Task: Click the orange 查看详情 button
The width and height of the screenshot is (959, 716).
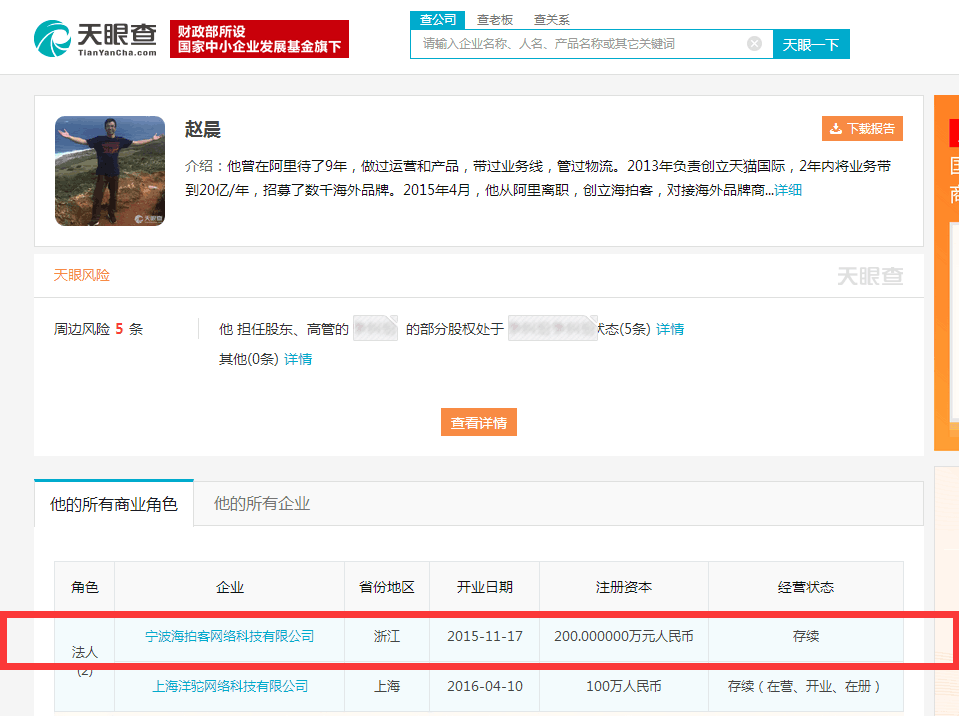Action: click(479, 423)
